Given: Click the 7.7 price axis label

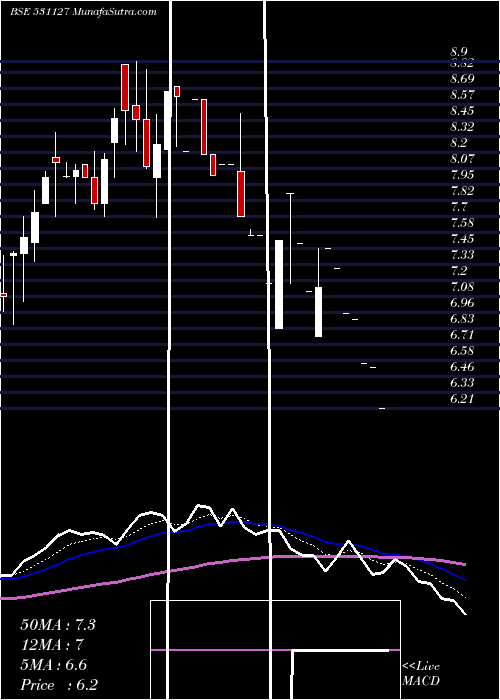Looking at the screenshot, I should (x=459, y=207).
